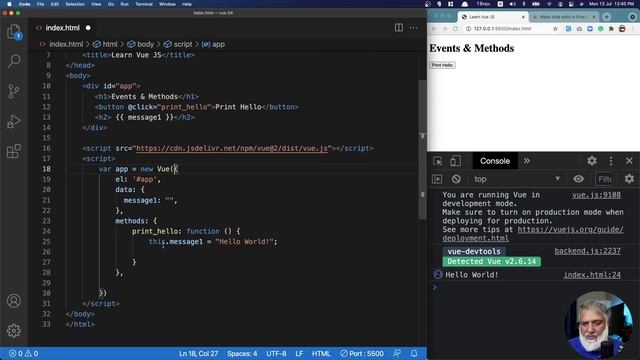Toggle the console sidebar

(437, 179)
